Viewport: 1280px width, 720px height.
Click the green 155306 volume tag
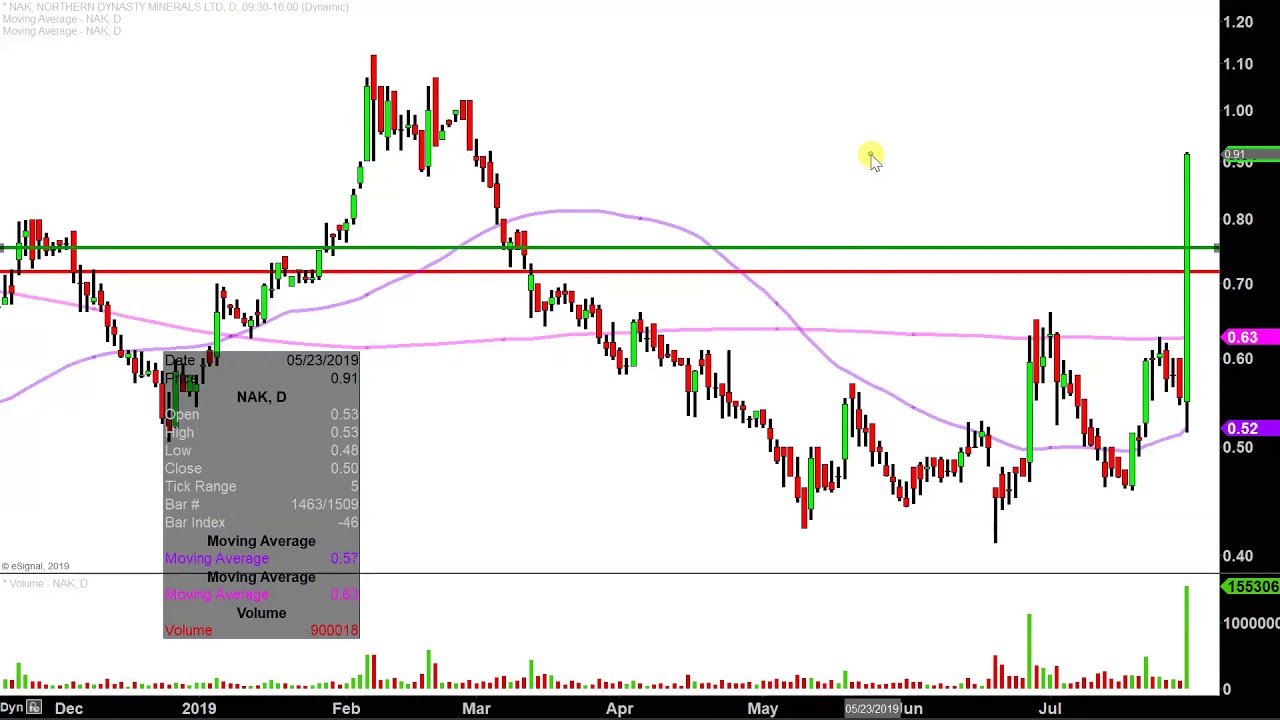(1250, 587)
